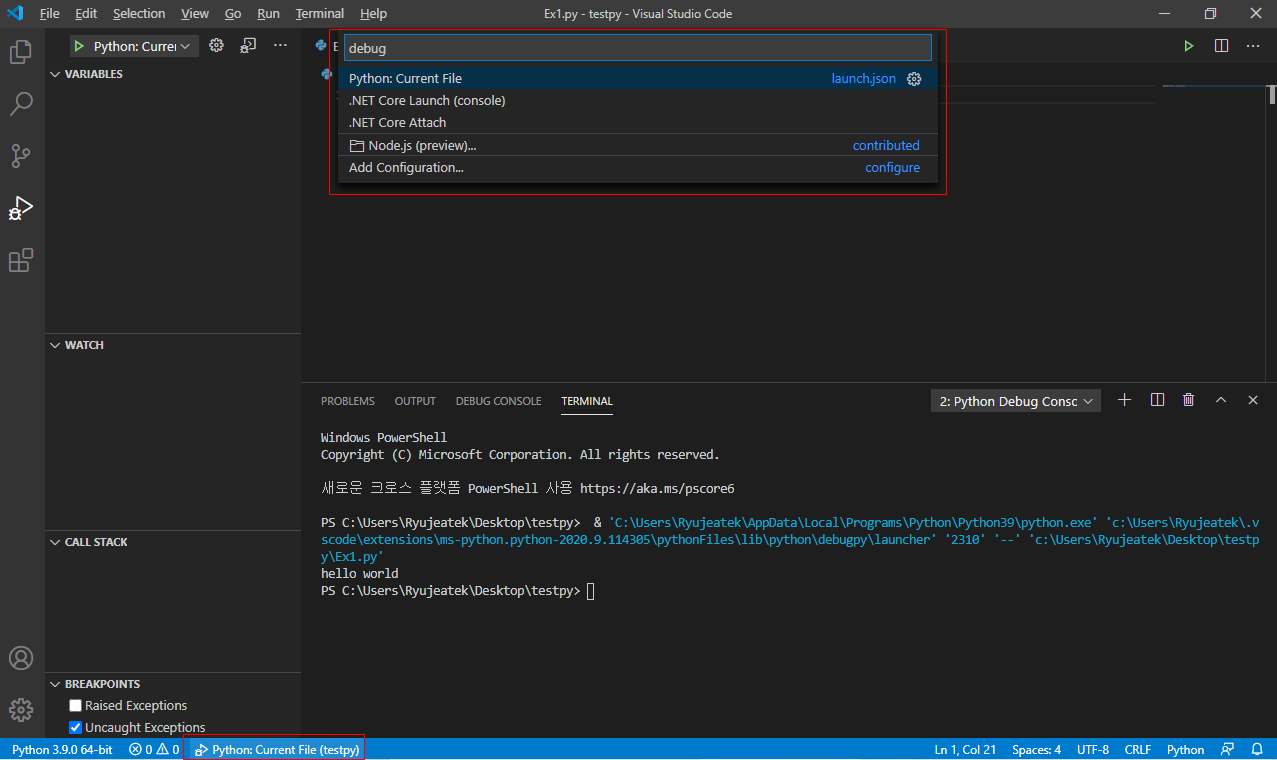Image resolution: width=1277 pixels, height=760 pixels.
Task: Select Python 3.9.0 64-bit interpreter in status bar
Action: coord(62,750)
